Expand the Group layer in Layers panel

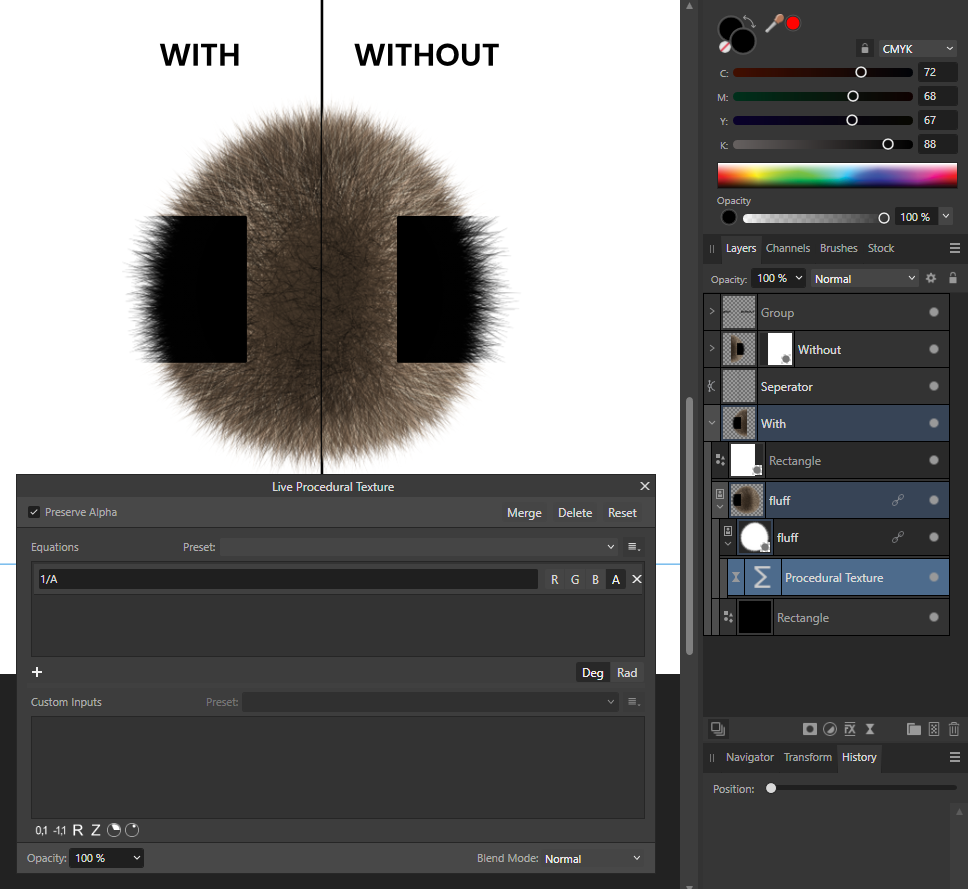[712, 312]
